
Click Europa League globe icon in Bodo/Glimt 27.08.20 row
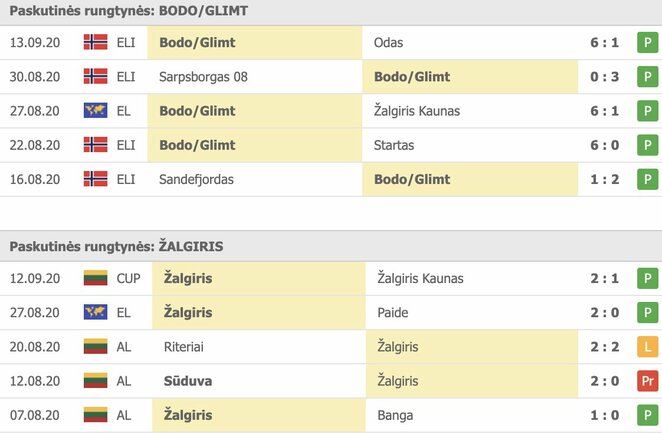point(96,111)
